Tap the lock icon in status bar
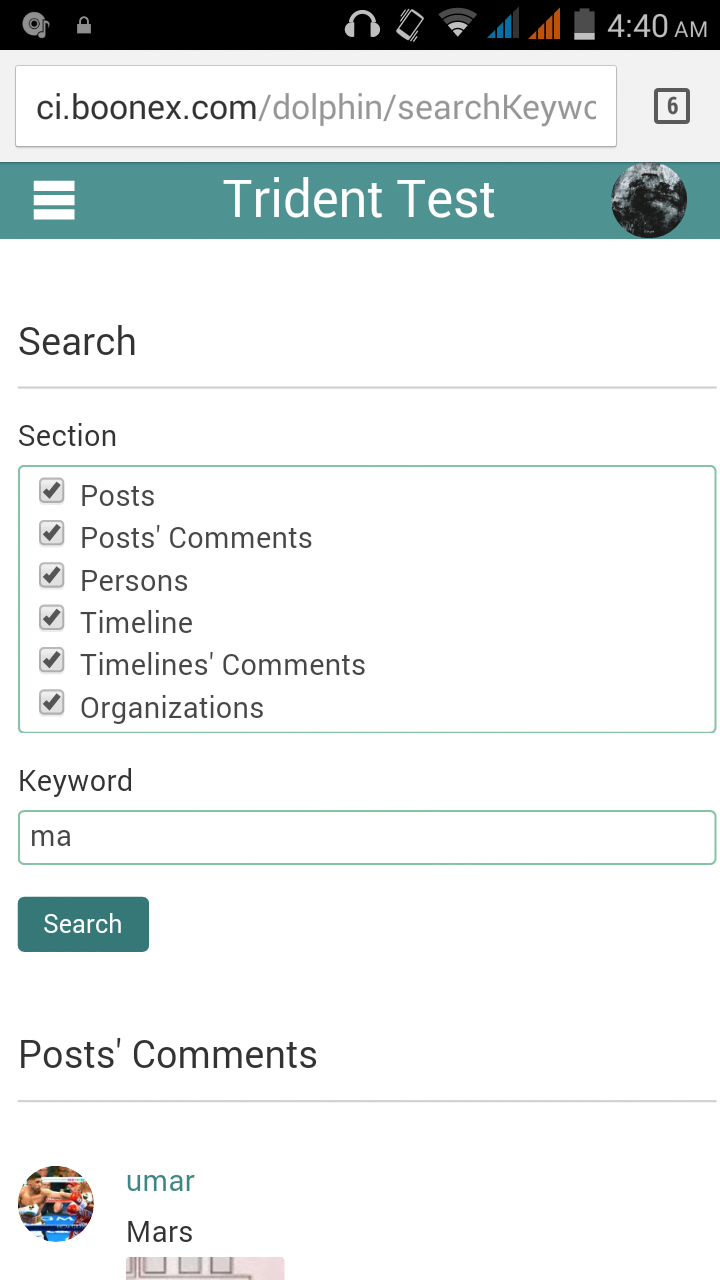The height and width of the screenshot is (1280, 720). point(84,26)
